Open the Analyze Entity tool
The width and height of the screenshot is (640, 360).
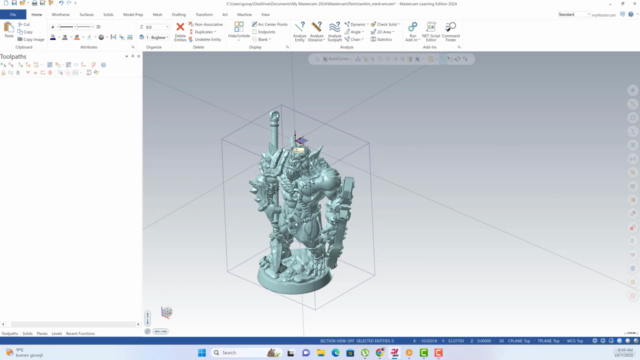coord(300,31)
